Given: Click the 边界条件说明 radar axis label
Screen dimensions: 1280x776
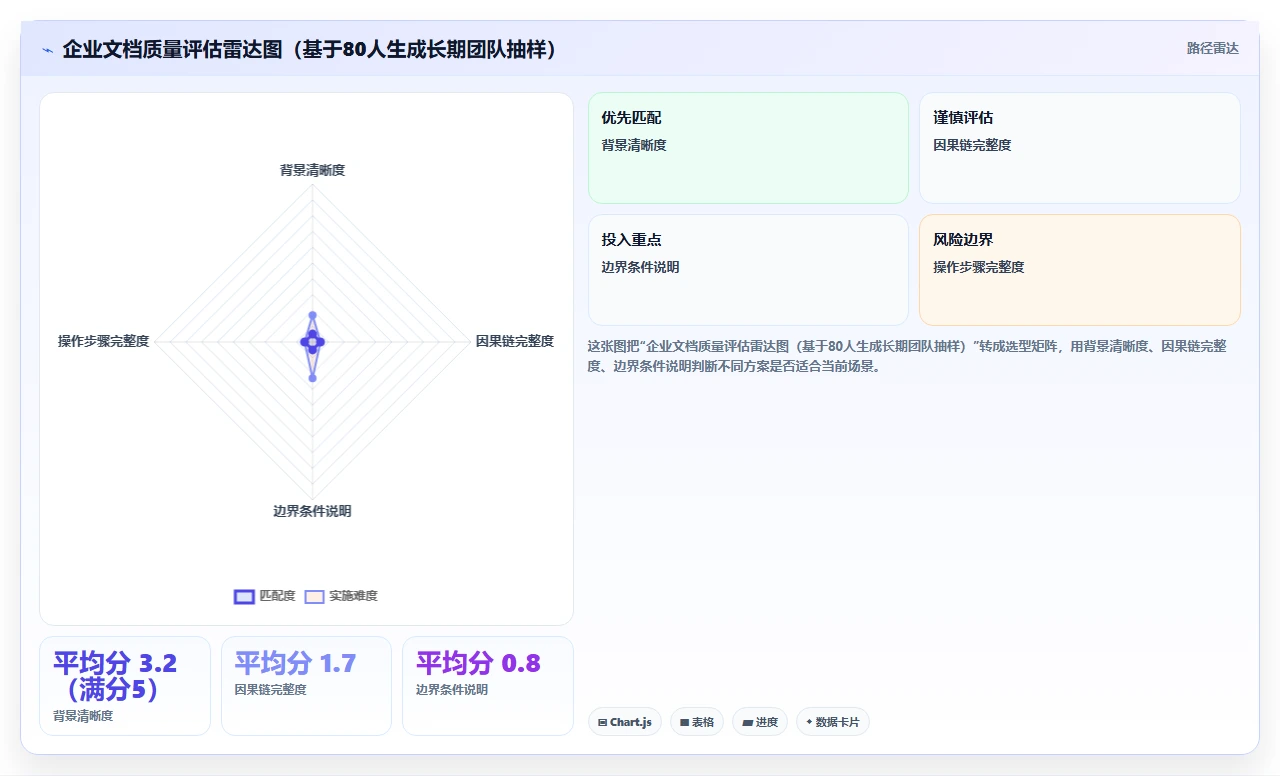Looking at the screenshot, I should pyautogui.click(x=312, y=511).
